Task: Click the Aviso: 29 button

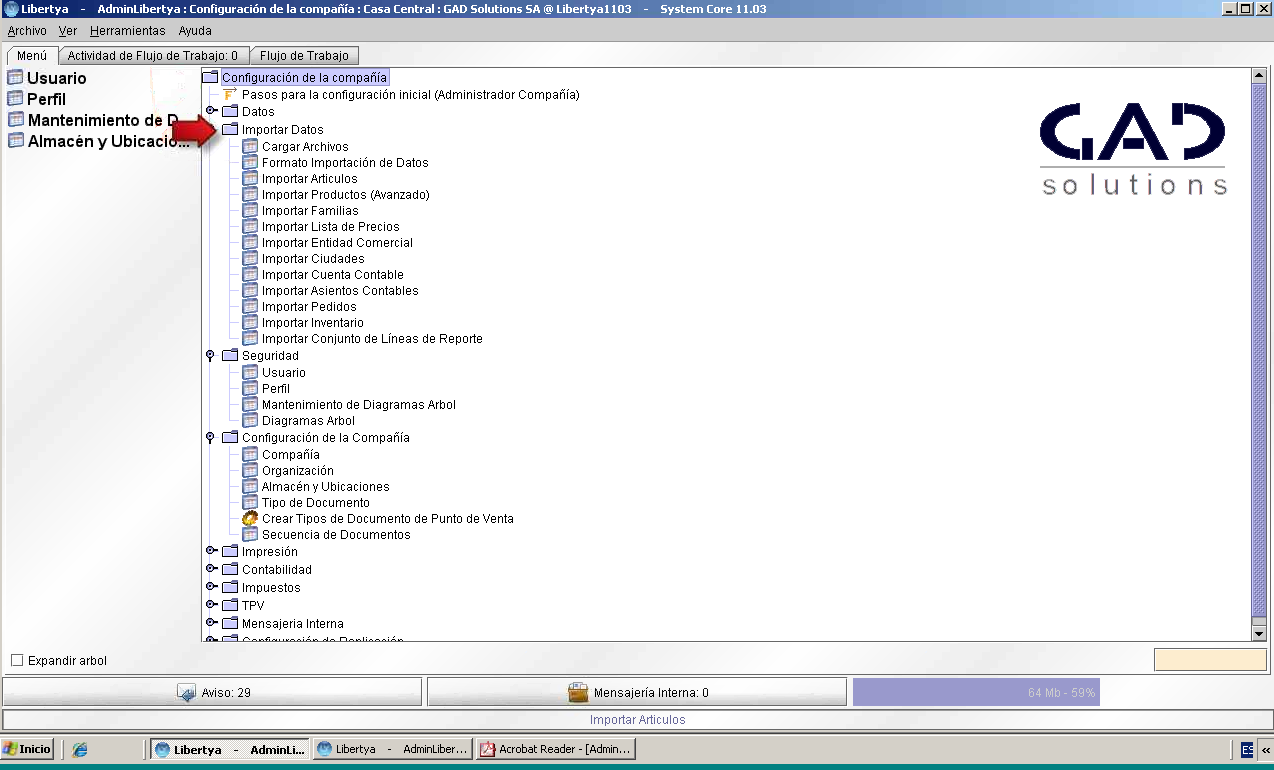Action: (x=212, y=692)
